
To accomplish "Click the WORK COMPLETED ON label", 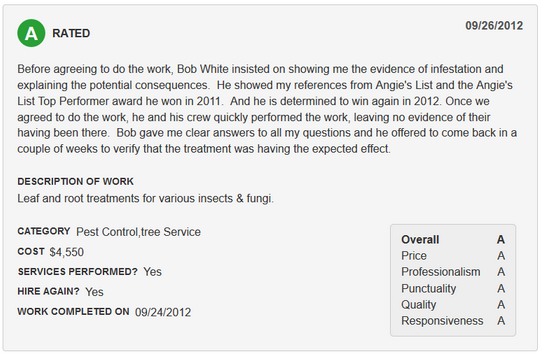I will pyautogui.click(x=73, y=312).
